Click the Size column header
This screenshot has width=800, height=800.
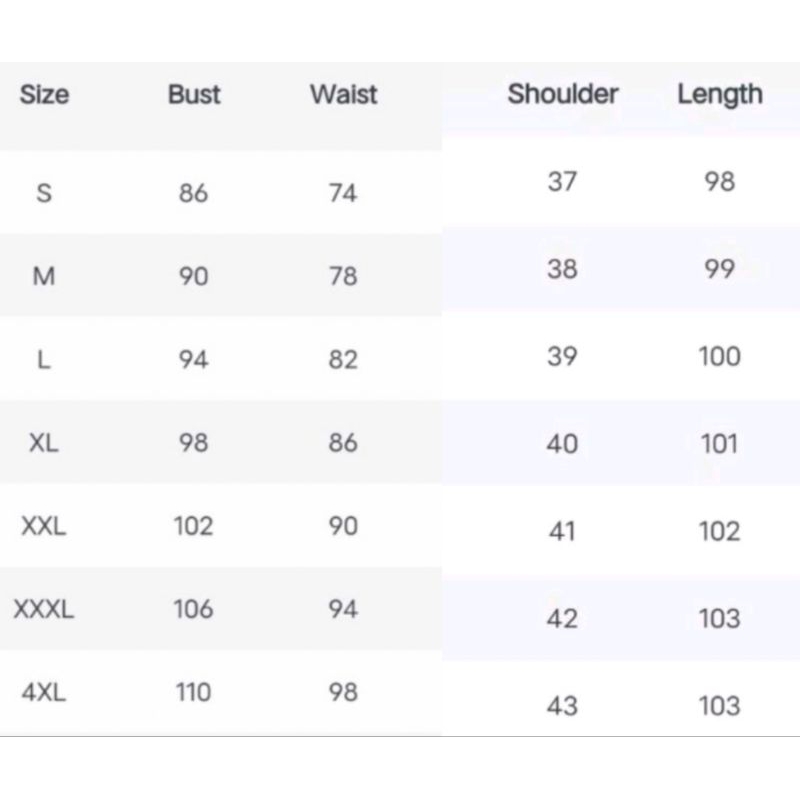pos(44,95)
